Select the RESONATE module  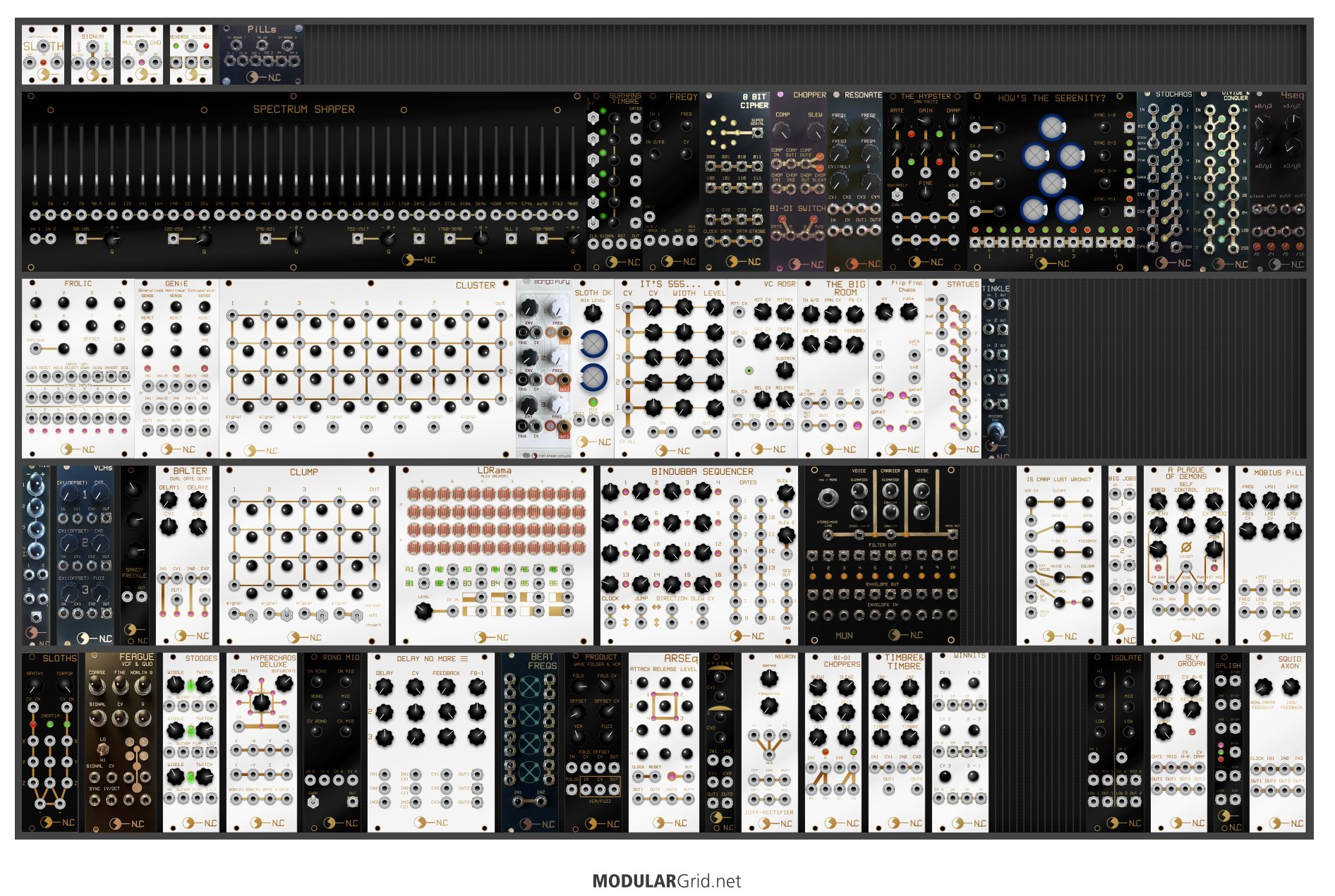click(x=854, y=181)
